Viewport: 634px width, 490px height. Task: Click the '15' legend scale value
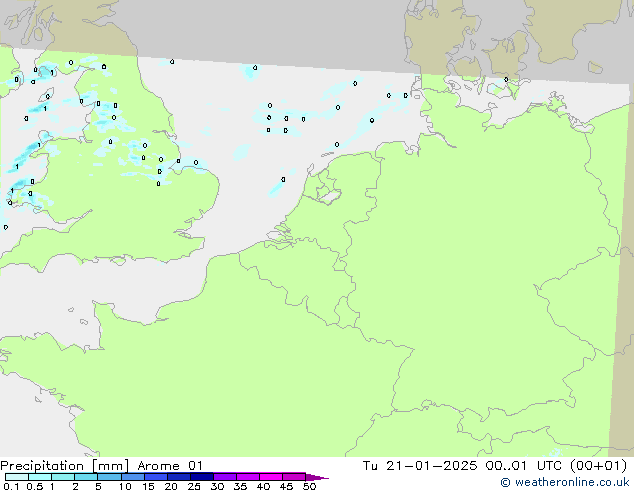click(148, 486)
